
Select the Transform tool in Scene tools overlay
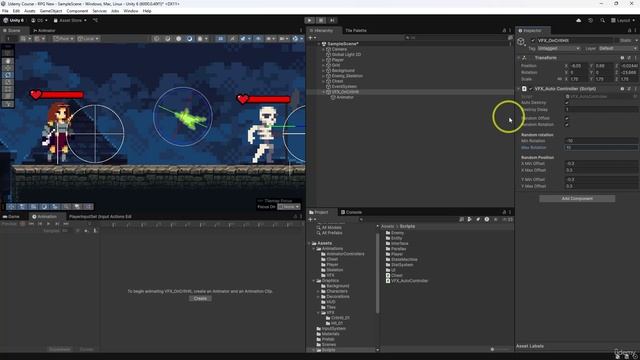pos(8,96)
